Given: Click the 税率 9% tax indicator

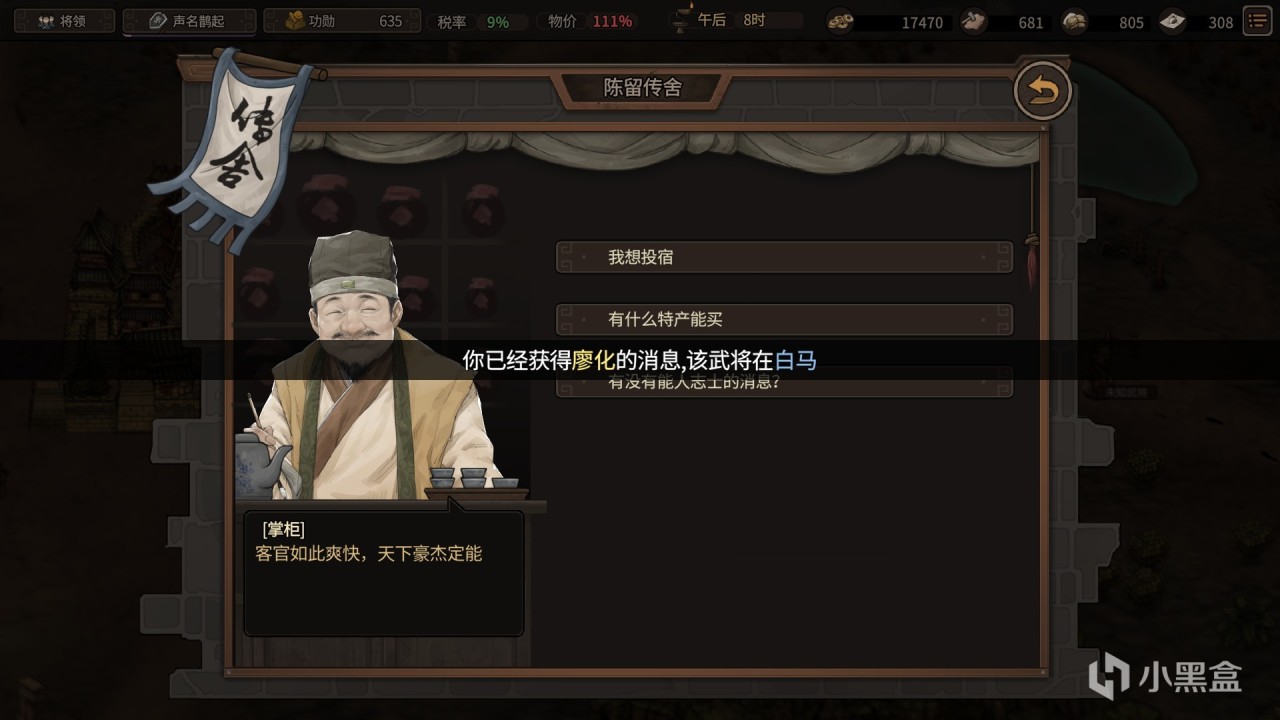Looking at the screenshot, I should pos(477,21).
